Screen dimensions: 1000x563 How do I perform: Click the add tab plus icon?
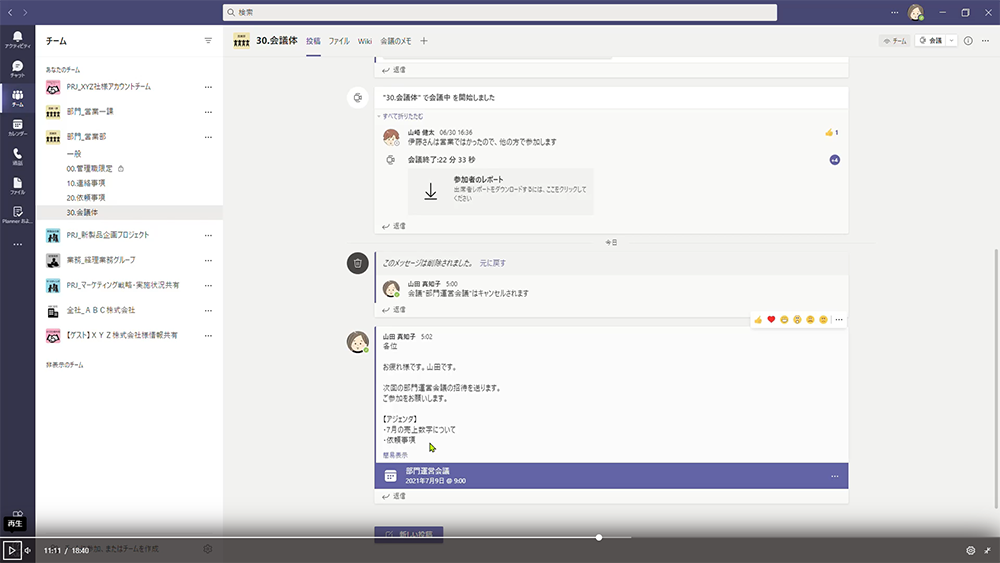424,41
